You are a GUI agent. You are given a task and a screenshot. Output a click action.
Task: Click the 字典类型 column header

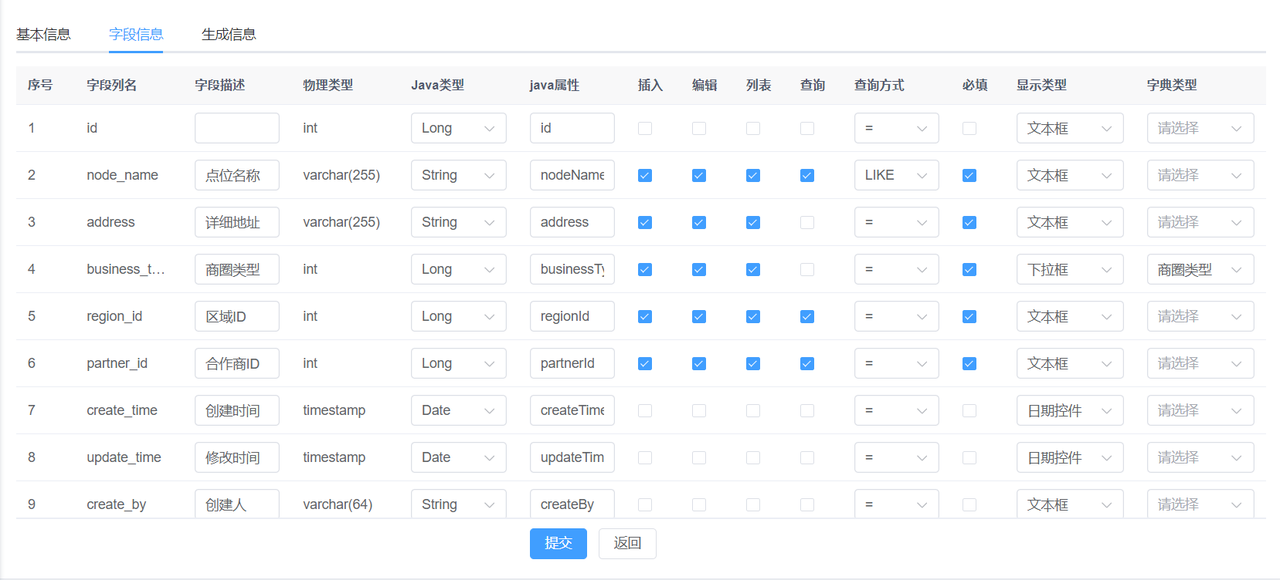(1172, 85)
